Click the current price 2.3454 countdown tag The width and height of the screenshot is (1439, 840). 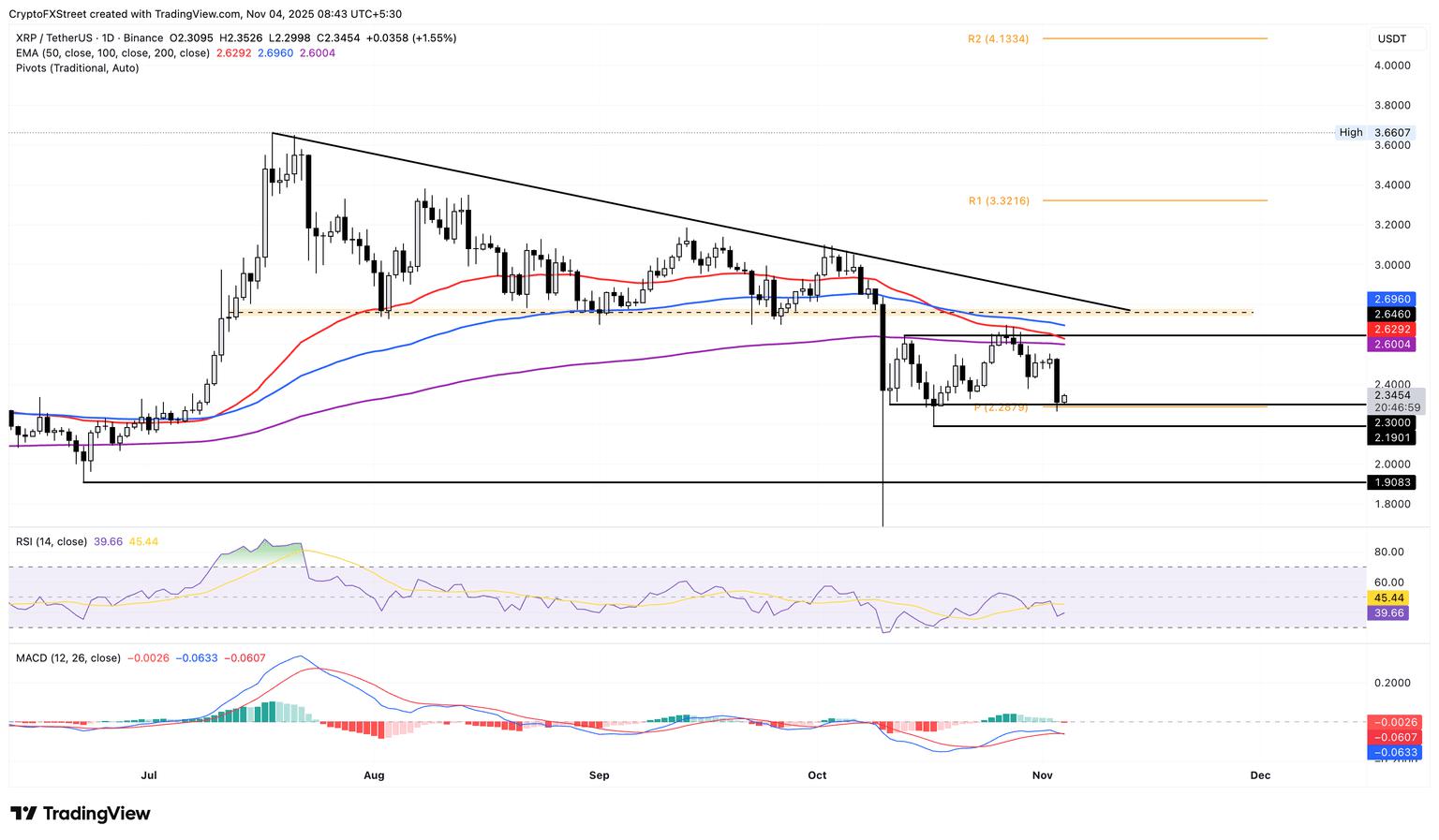(x=1393, y=402)
